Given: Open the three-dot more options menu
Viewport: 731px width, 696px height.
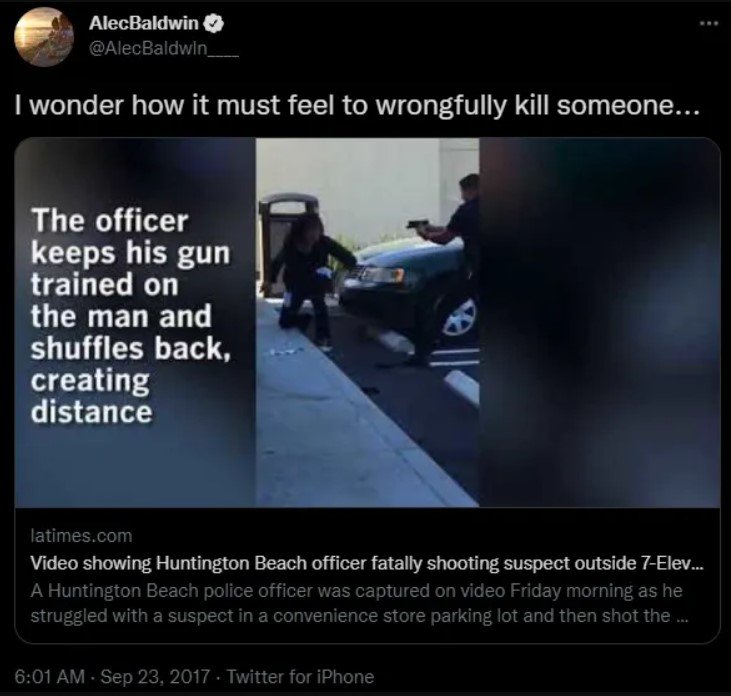Looking at the screenshot, I should (710, 23).
